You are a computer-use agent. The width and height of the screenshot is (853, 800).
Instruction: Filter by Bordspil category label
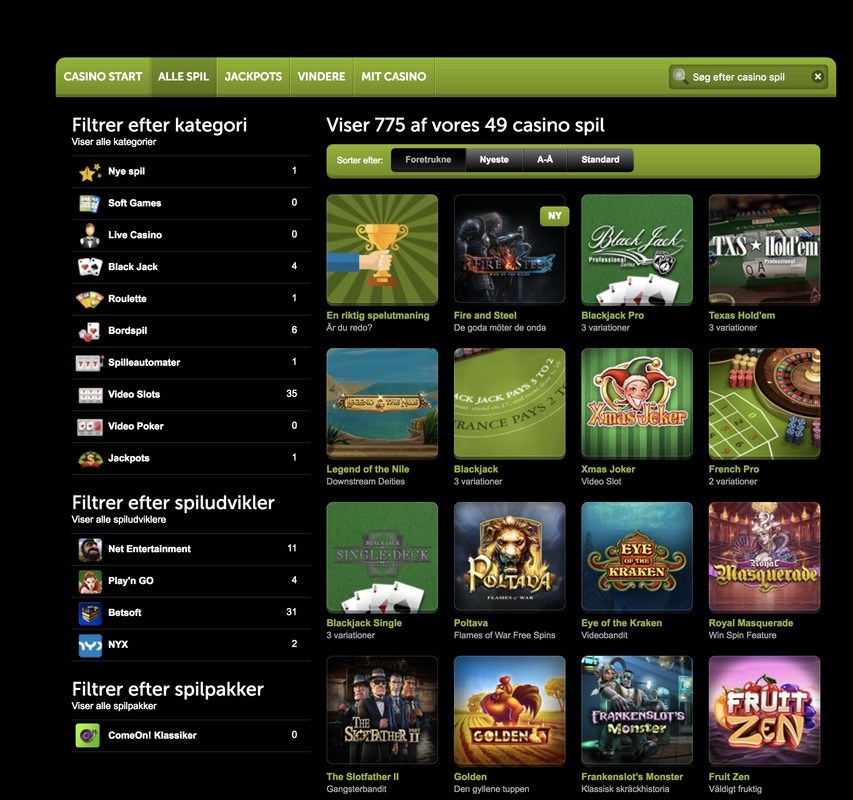pos(127,331)
